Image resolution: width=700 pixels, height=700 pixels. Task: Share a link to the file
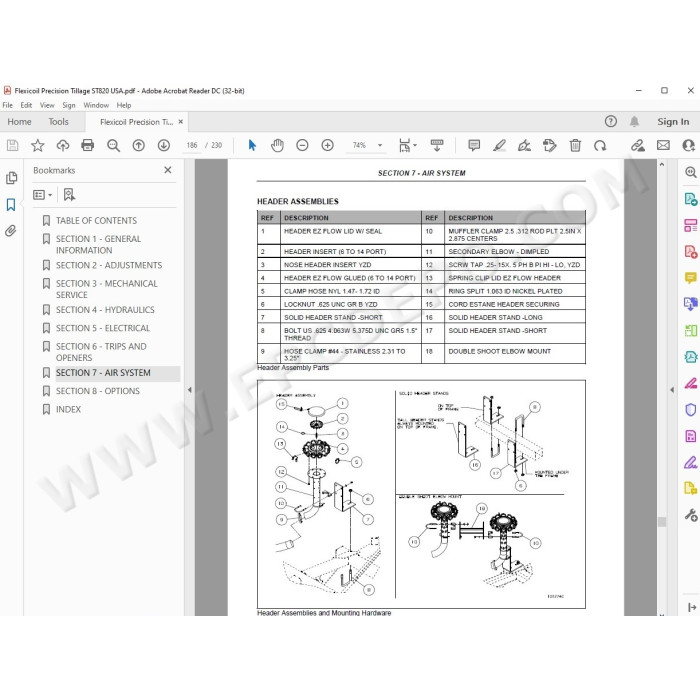click(x=638, y=146)
